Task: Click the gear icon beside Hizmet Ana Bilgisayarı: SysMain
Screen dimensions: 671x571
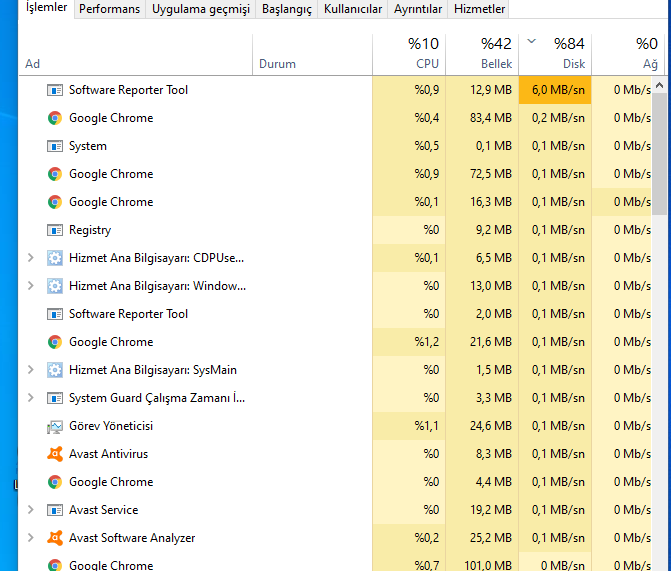Action: (x=55, y=370)
